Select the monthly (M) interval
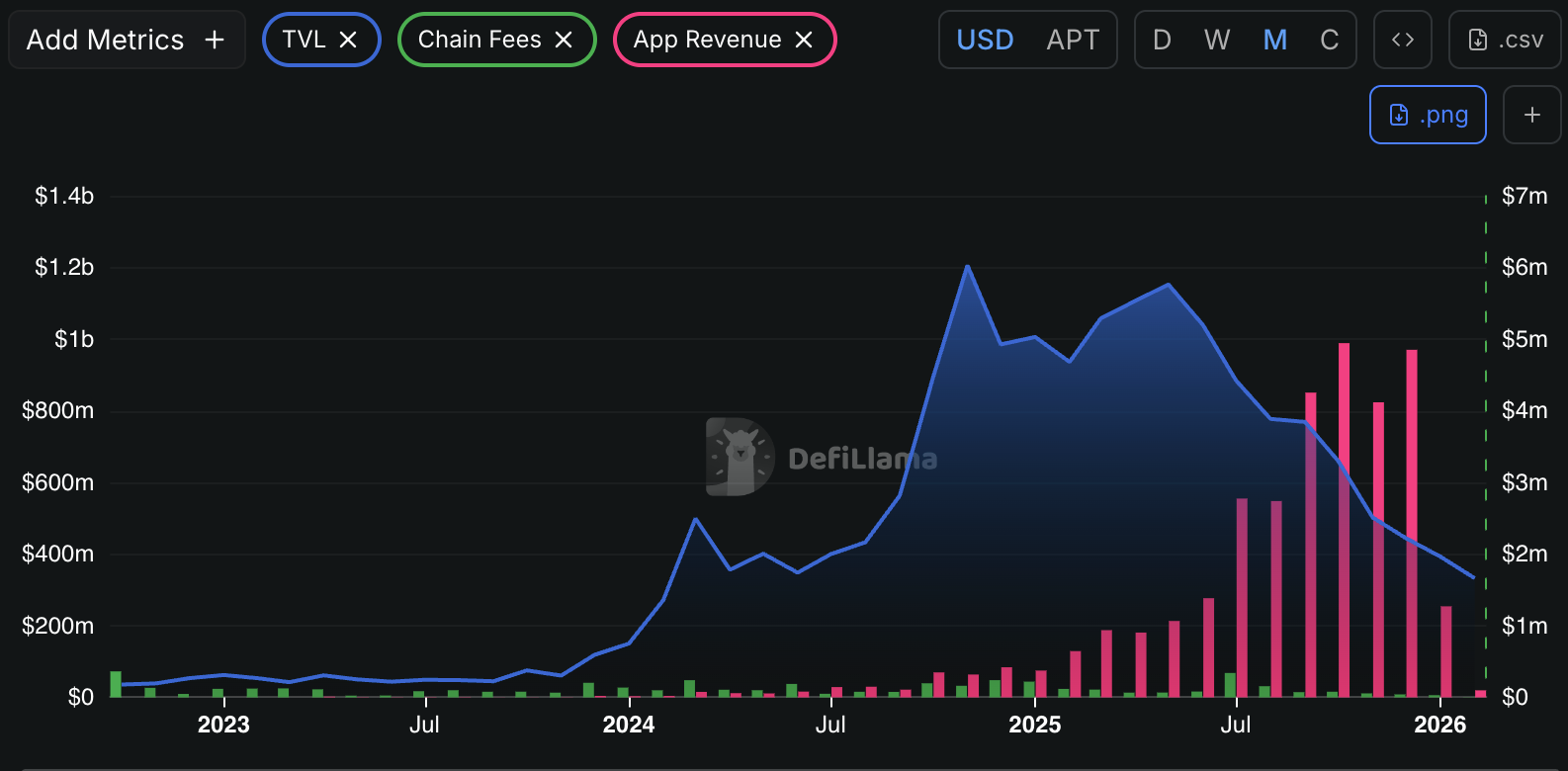Screen dimensions: 1568x771 (x=1275, y=40)
